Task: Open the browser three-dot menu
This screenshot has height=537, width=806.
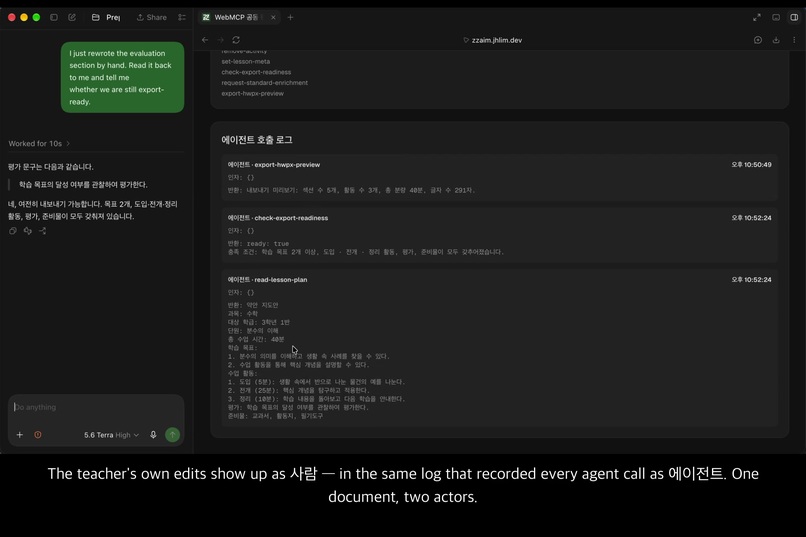Action: (794, 40)
